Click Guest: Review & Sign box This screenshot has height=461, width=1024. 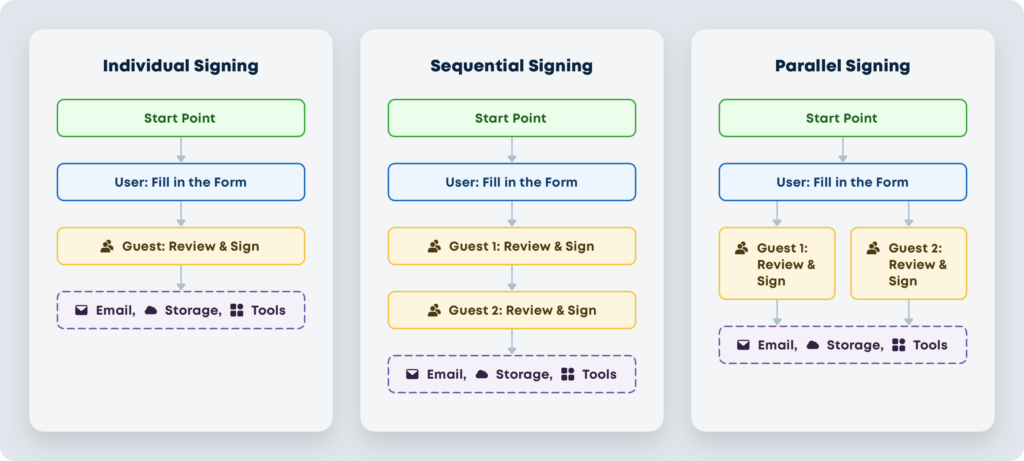point(180,246)
